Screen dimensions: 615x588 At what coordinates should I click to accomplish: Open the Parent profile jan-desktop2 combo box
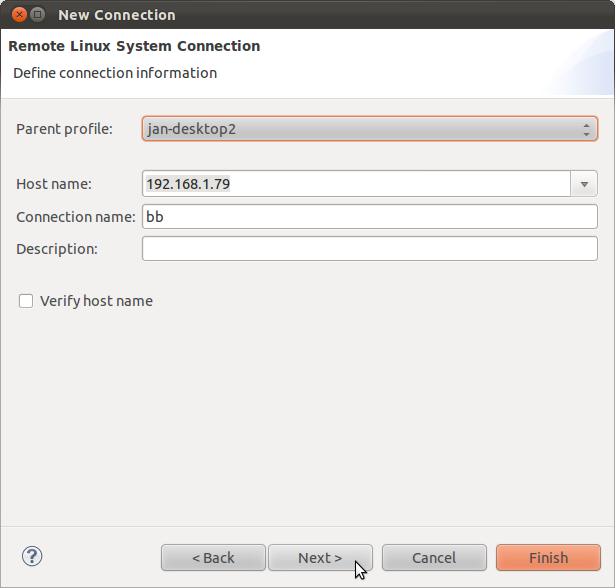(369, 129)
